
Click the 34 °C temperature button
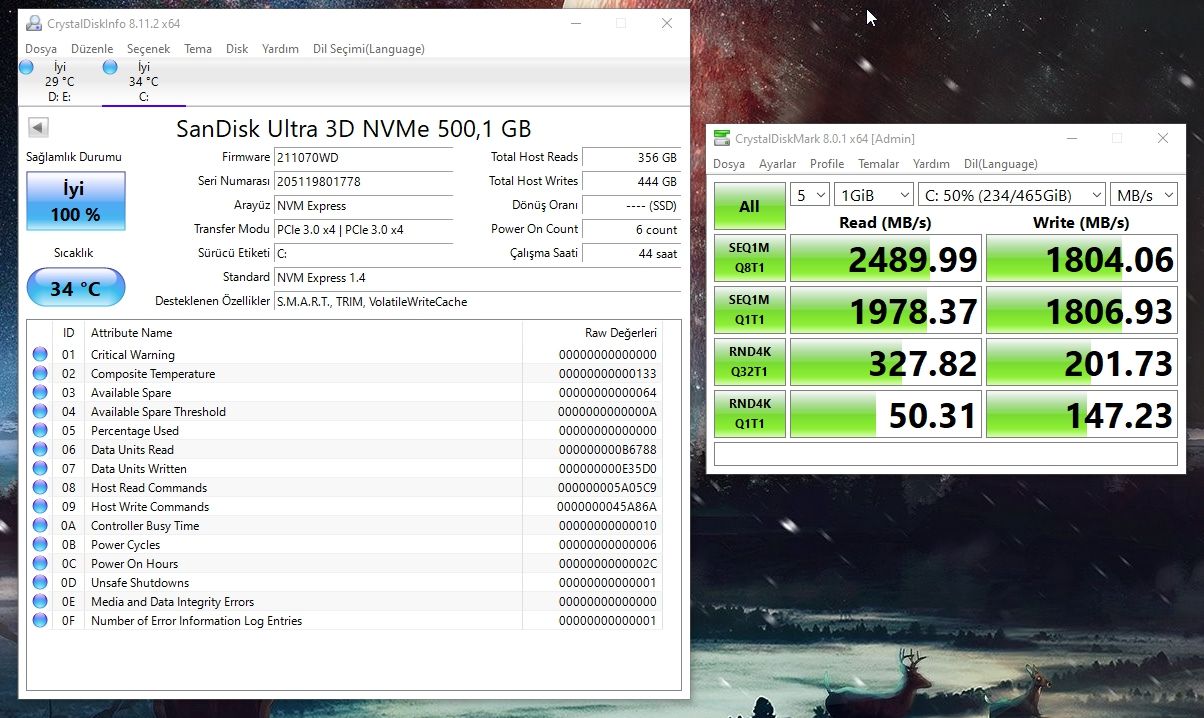(76, 288)
